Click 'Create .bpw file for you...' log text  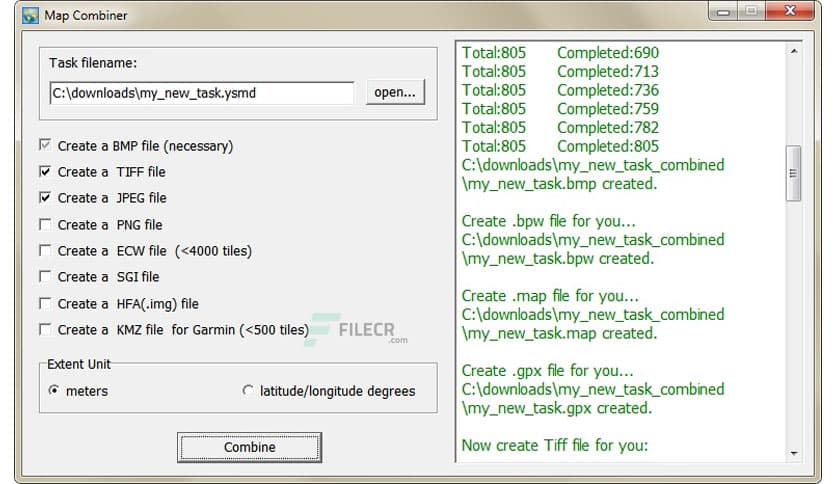pyautogui.click(x=549, y=221)
